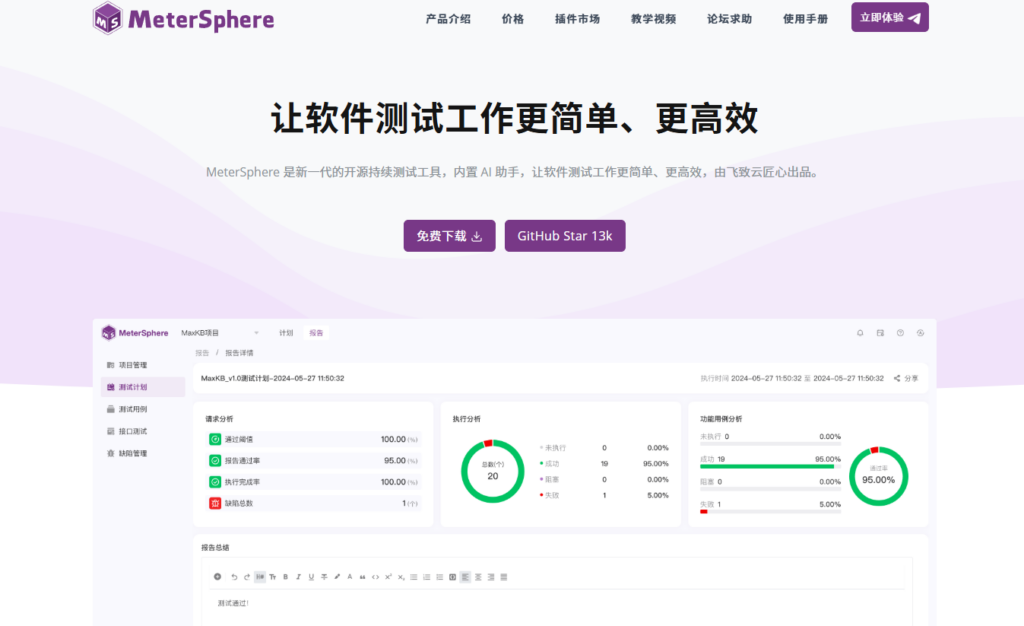Click the undo icon in the report editor
This screenshot has height=626, width=1024.
(x=234, y=577)
